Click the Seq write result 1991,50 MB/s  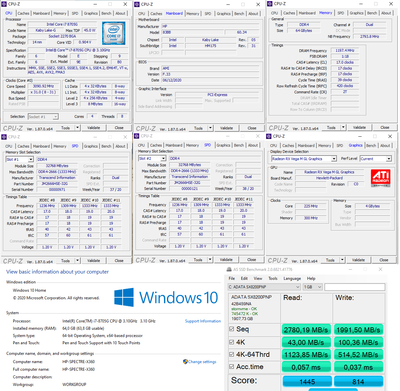pos(358,330)
